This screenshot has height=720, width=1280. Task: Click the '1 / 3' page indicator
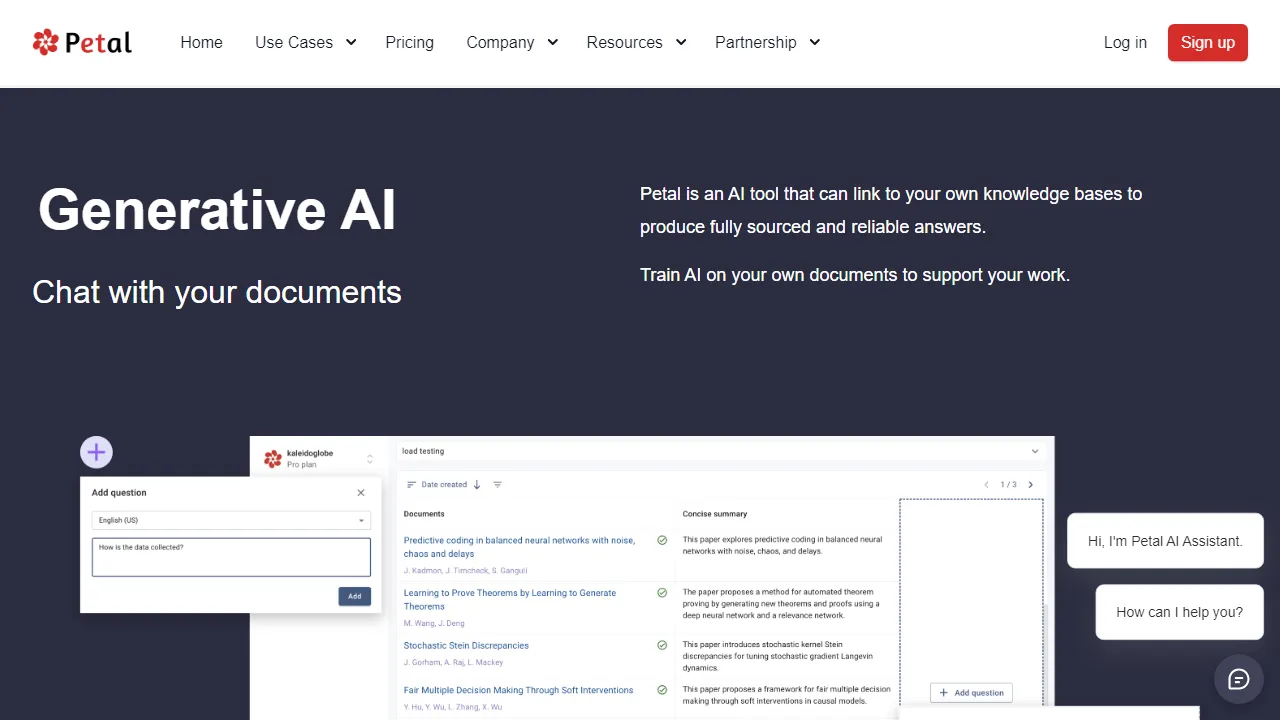pos(1009,485)
